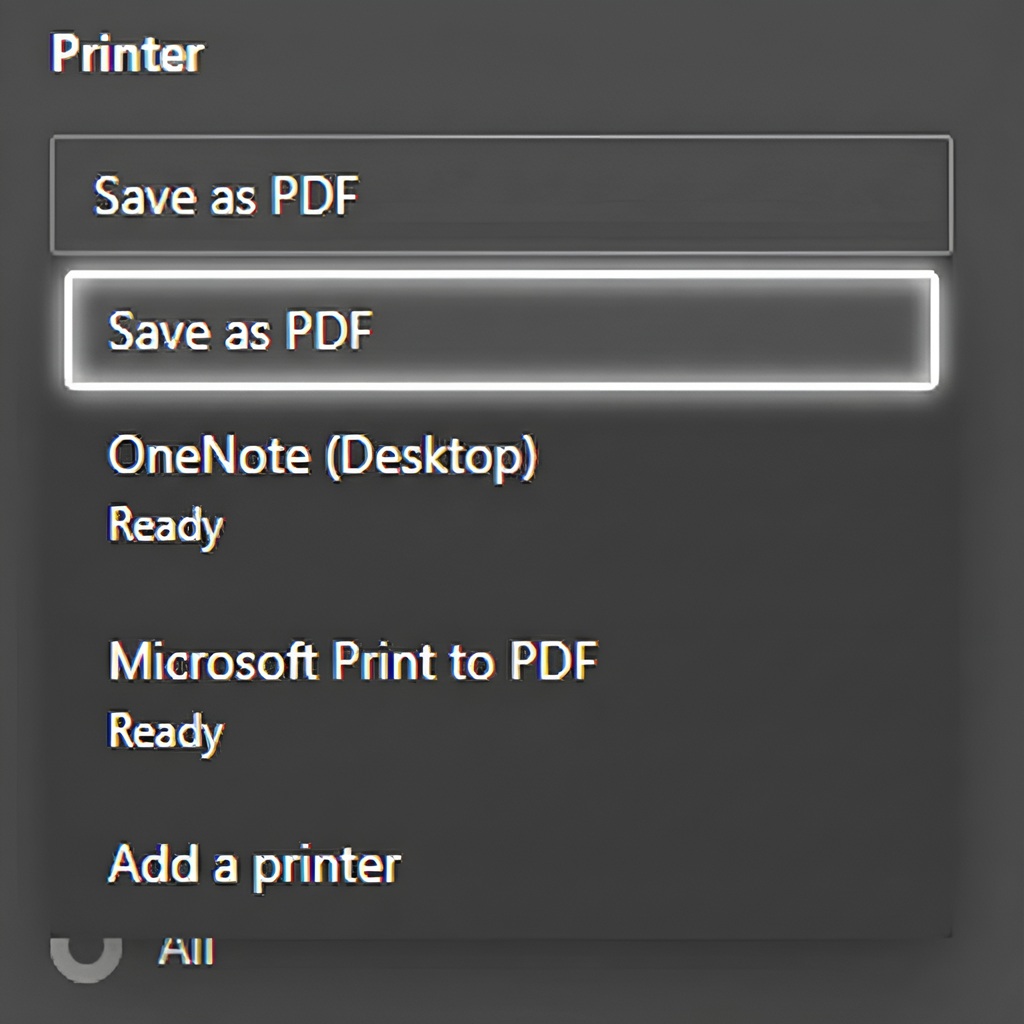Click the Printer section label
This screenshot has width=1024, height=1024.
125,54
